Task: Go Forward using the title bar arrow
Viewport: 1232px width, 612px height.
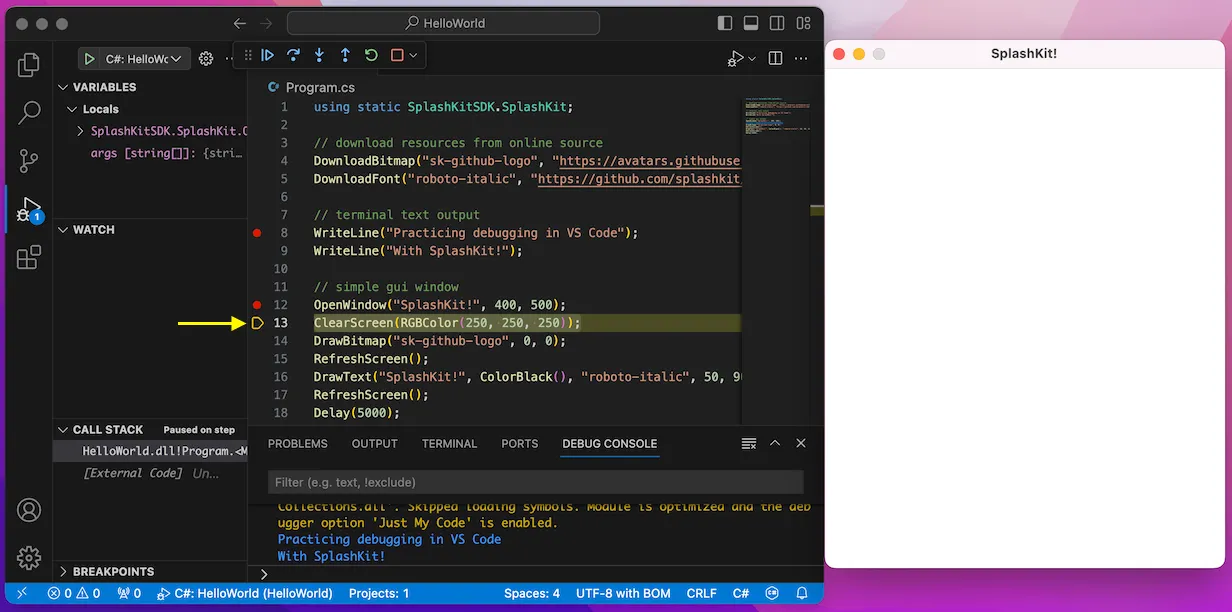Action: [x=266, y=23]
